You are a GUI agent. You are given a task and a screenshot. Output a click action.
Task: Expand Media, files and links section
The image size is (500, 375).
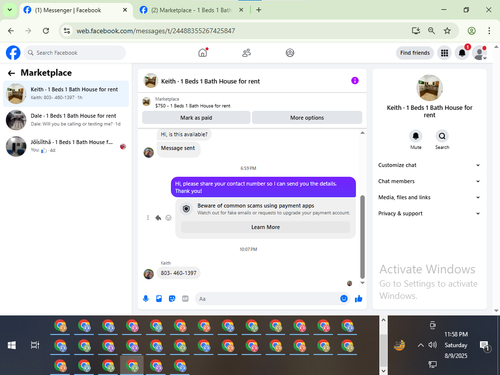pos(429,197)
